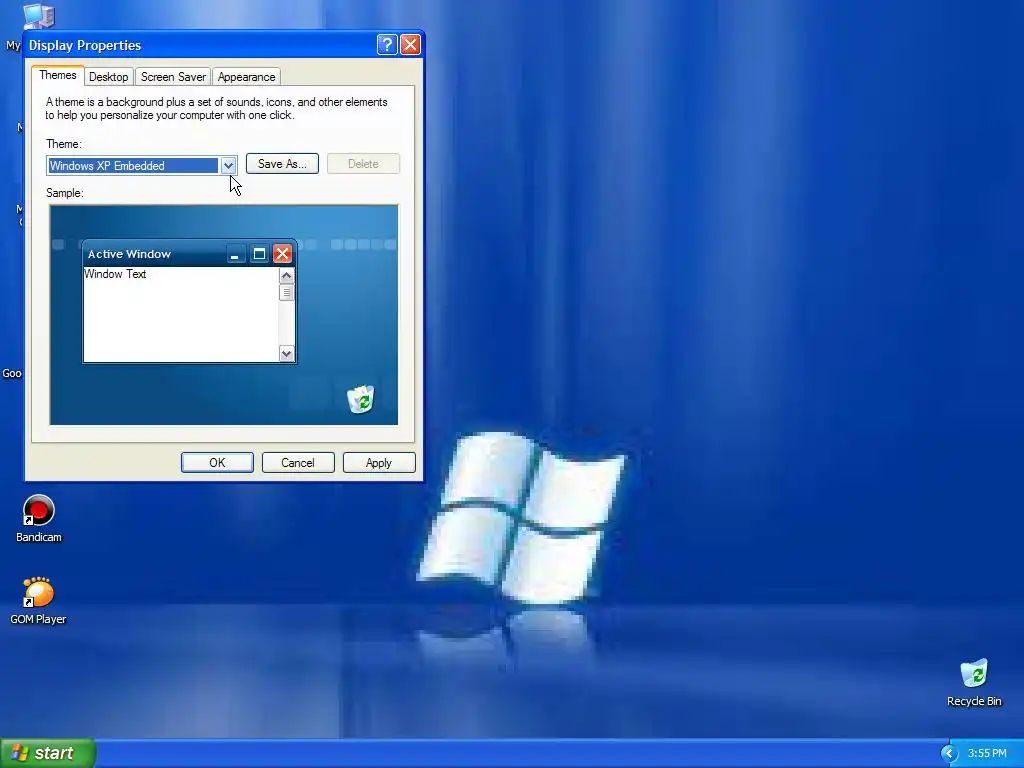Click the taskbar clock showing 3:55 PM
The width and height of the screenshot is (1024, 768).
[987, 753]
